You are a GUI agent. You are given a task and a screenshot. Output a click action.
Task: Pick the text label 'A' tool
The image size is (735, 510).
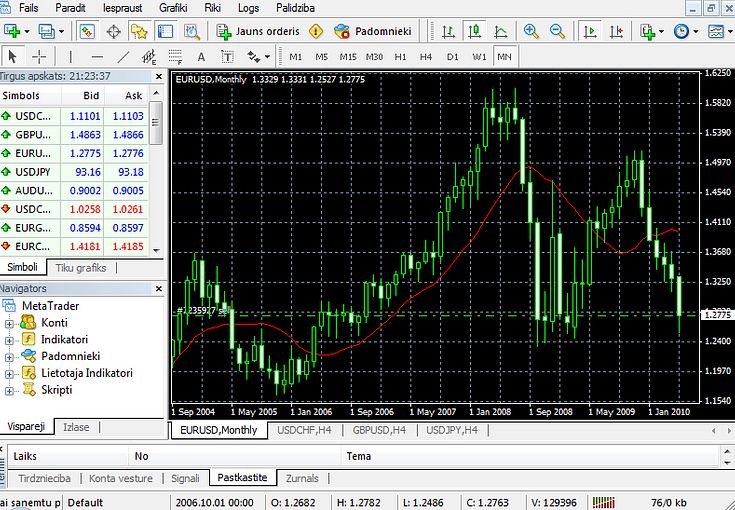pos(201,56)
